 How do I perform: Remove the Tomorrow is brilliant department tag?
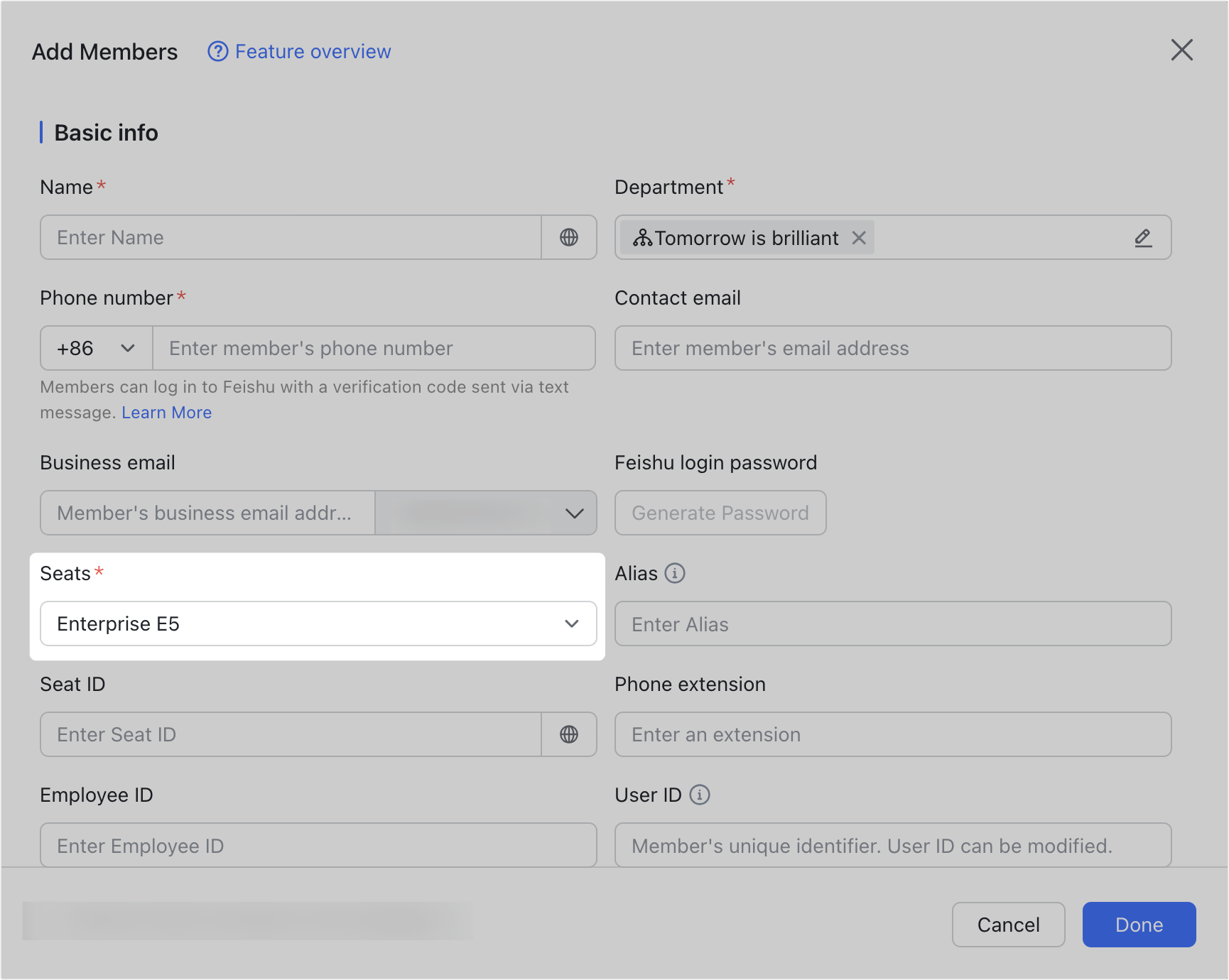tap(859, 237)
